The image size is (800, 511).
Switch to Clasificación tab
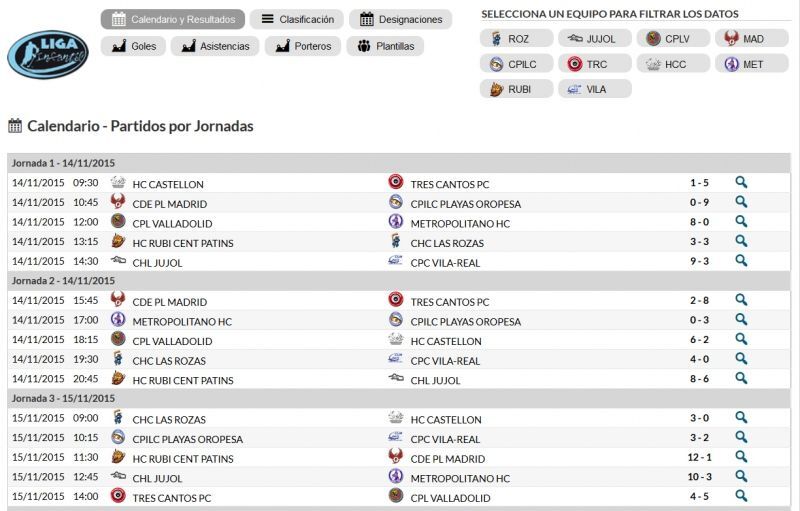[297, 19]
